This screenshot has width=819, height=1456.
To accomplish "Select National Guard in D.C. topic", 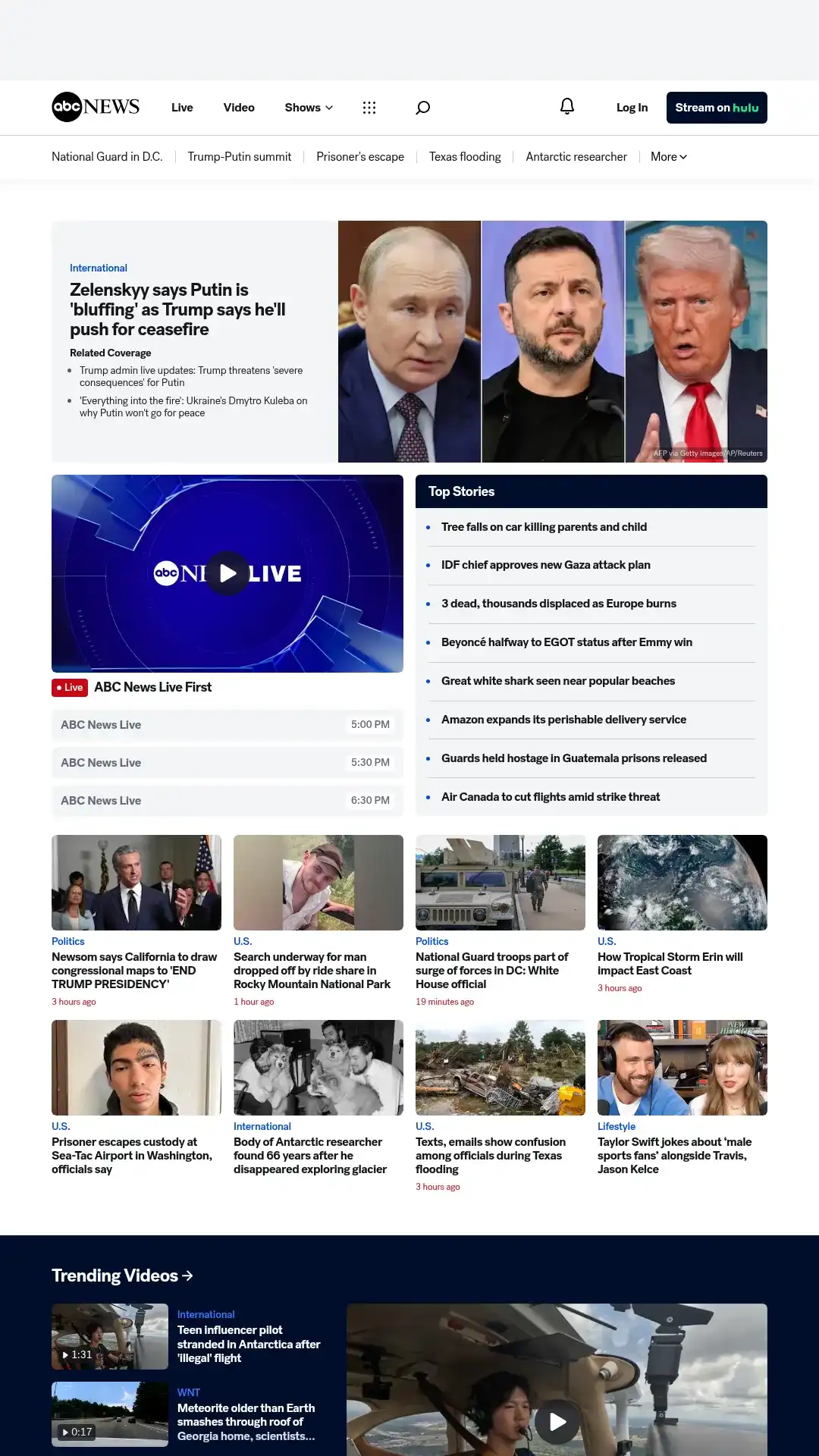I will pyautogui.click(x=107, y=156).
